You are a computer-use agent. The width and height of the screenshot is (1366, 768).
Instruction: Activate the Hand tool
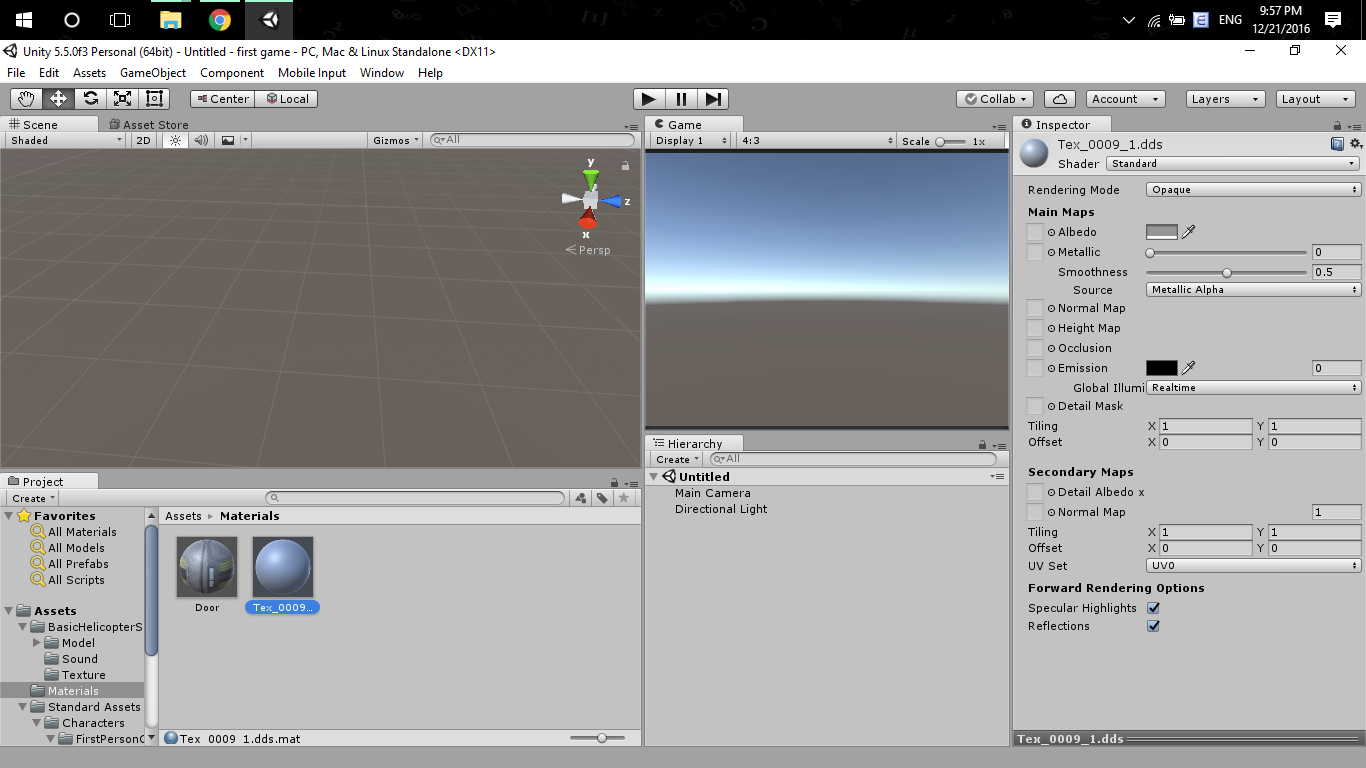coord(26,98)
